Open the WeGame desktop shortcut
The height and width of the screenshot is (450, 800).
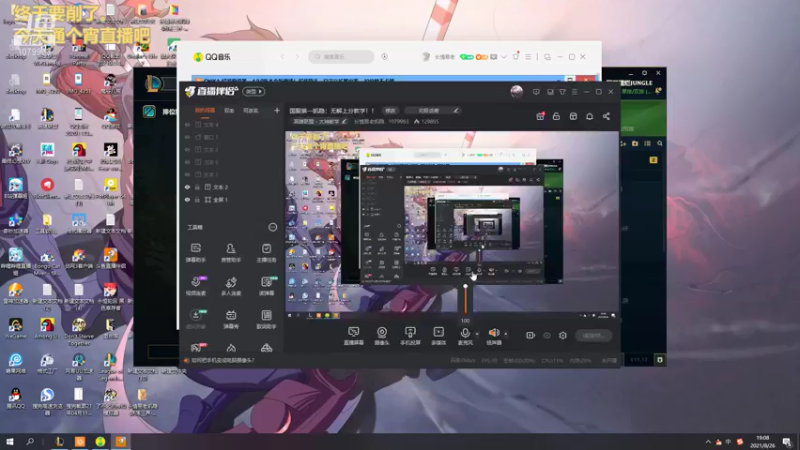pos(15,329)
